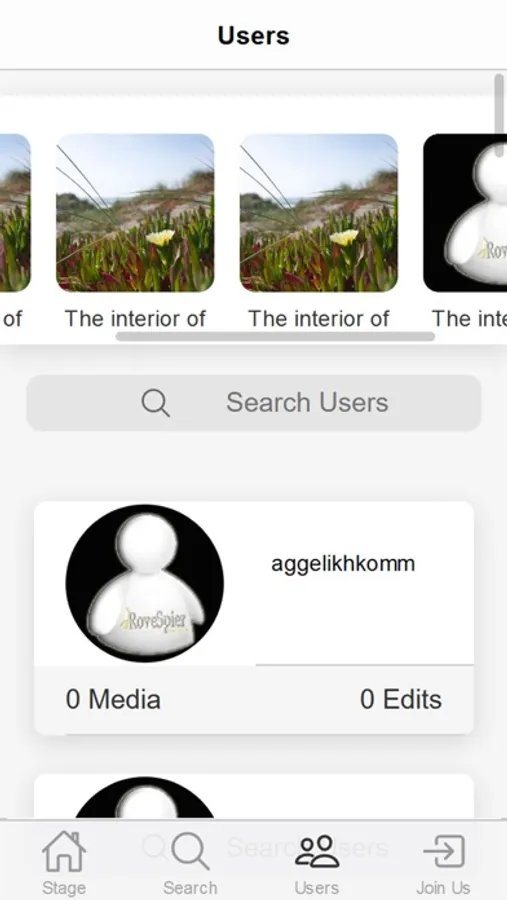Tap the Search magnifier in bottom navigation
507x900 pixels.
coord(190,852)
